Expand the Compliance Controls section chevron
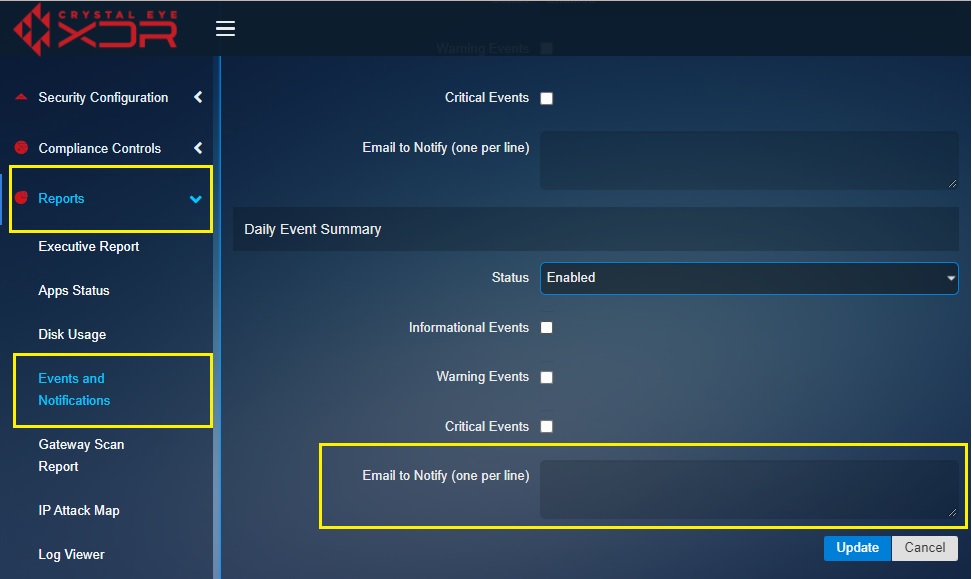Screen dimensions: 972x579 tap(198, 148)
